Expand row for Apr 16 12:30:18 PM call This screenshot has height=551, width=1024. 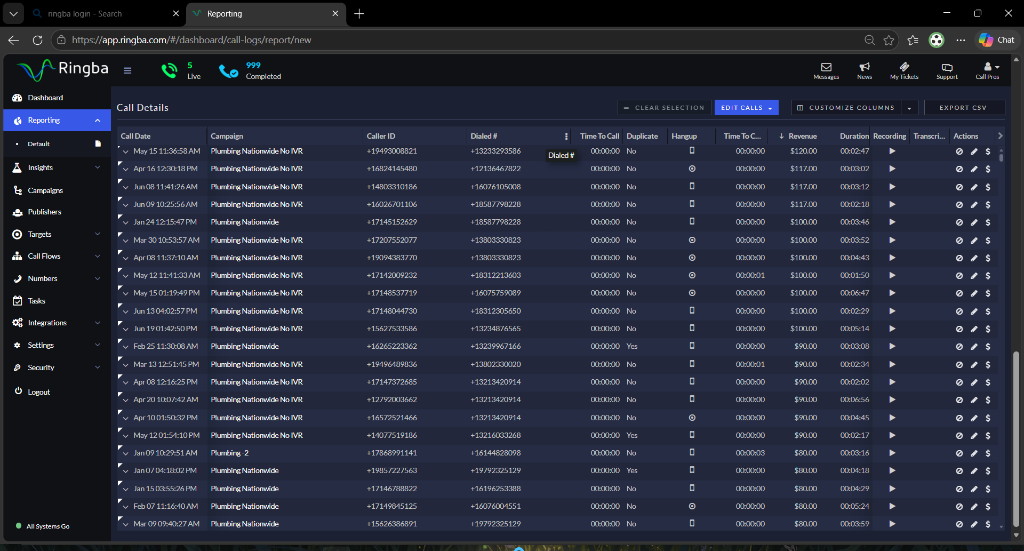[x=125, y=169]
